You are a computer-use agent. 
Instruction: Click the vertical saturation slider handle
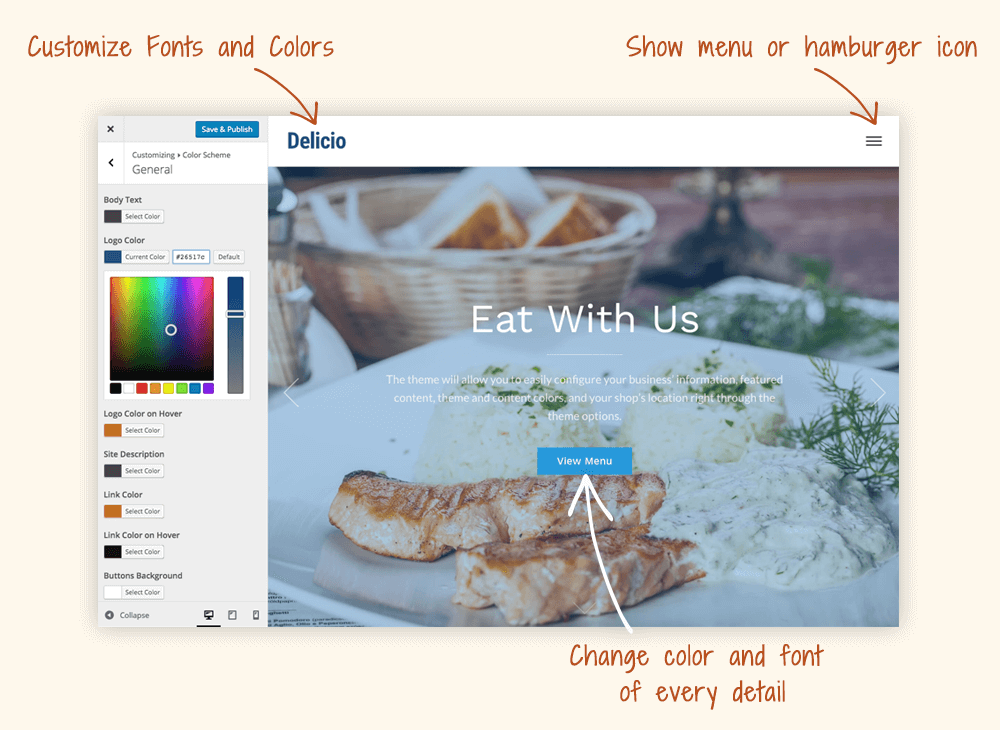point(235,314)
